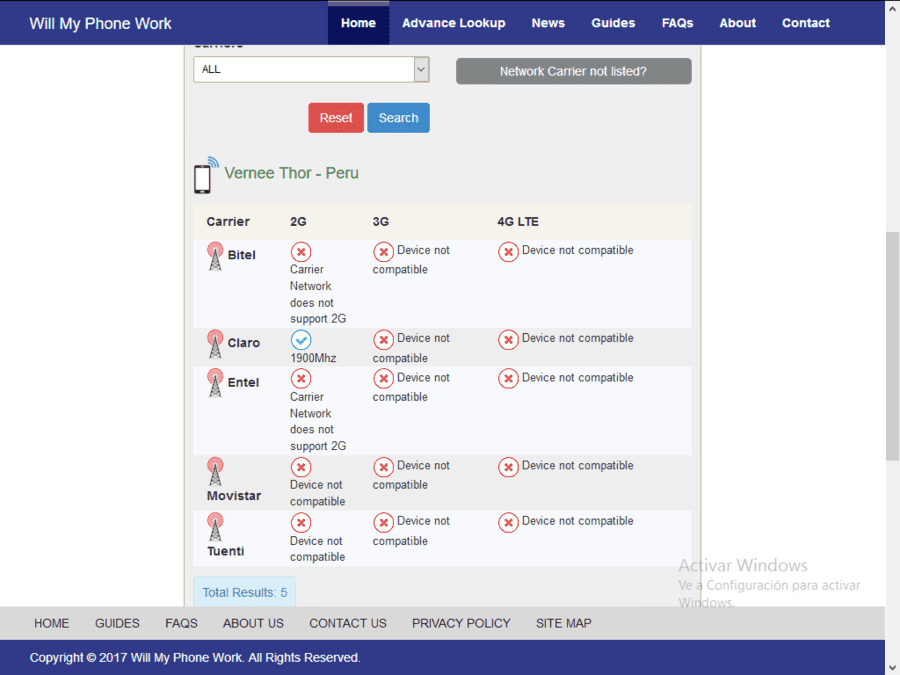Image resolution: width=900 pixels, height=675 pixels.
Task: Click the red X in Bitel 3G cell
Action: (383, 252)
